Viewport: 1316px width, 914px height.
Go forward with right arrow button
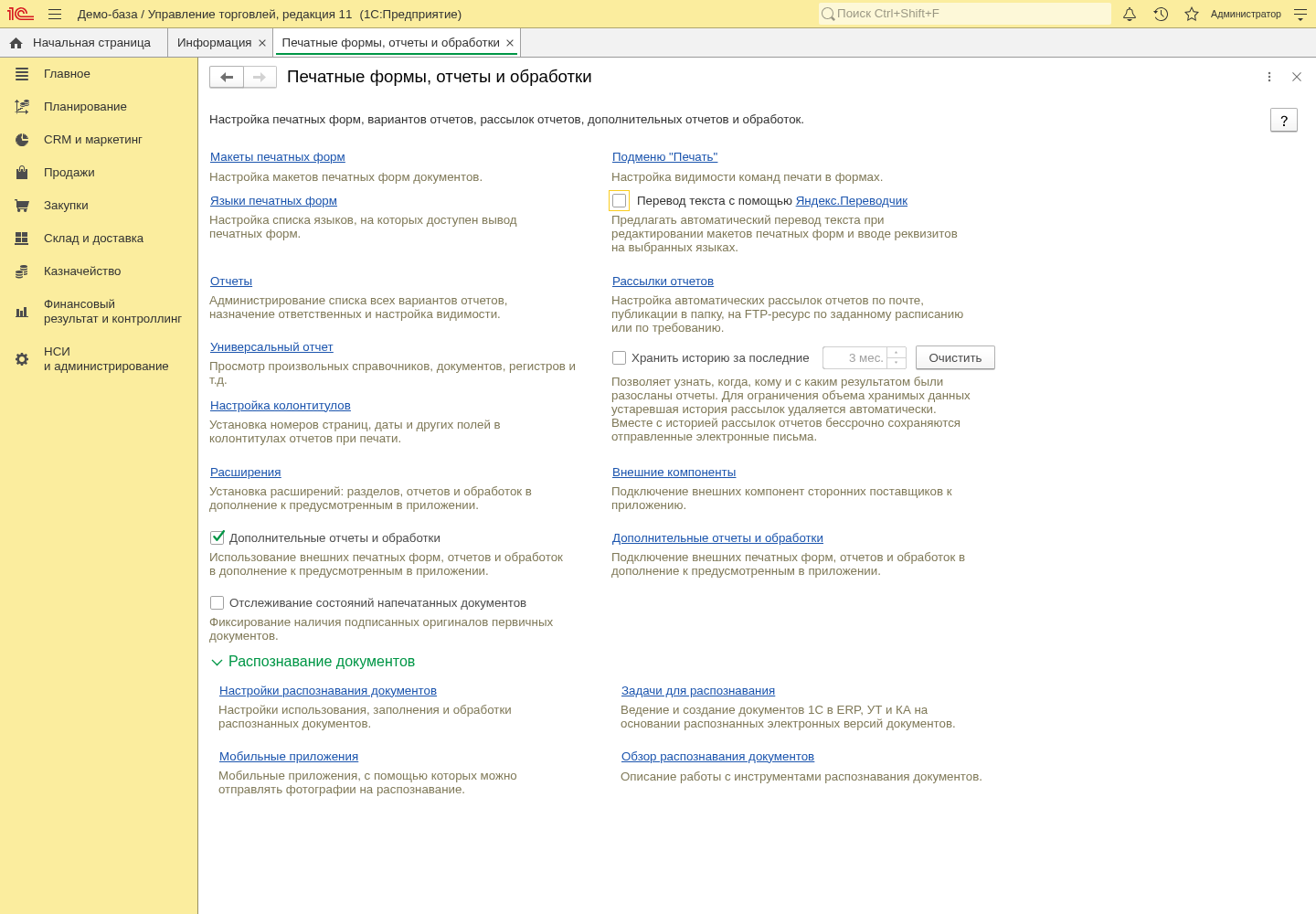[x=260, y=77]
